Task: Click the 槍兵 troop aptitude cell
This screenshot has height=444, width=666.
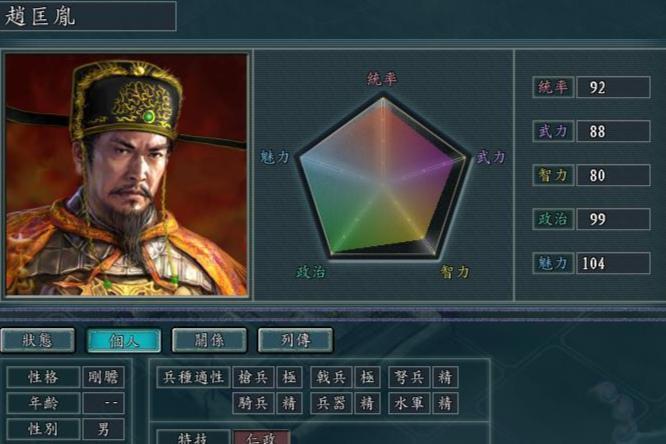Action: coord(253,377)
